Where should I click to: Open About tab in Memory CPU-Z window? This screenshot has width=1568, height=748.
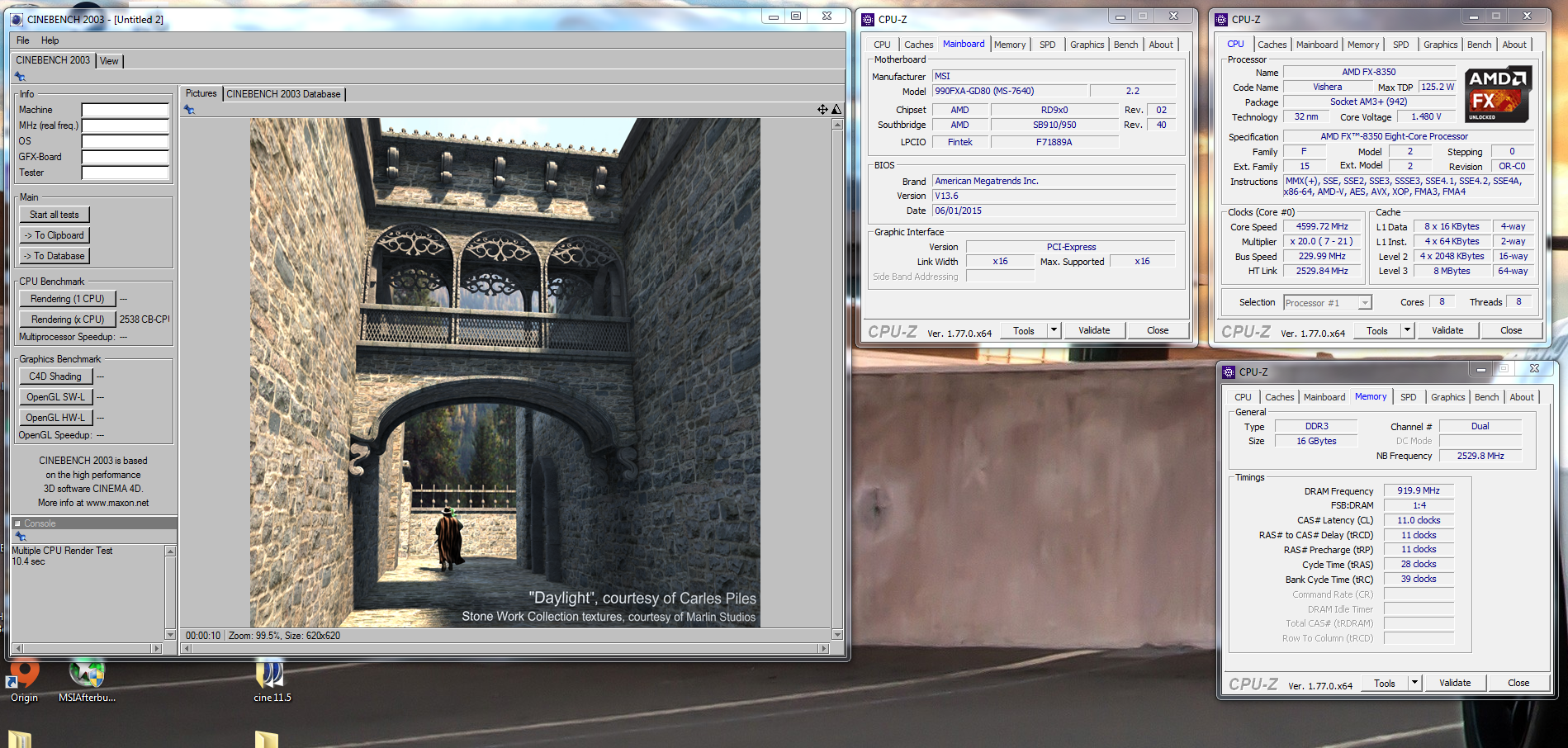coord(1521,397)
